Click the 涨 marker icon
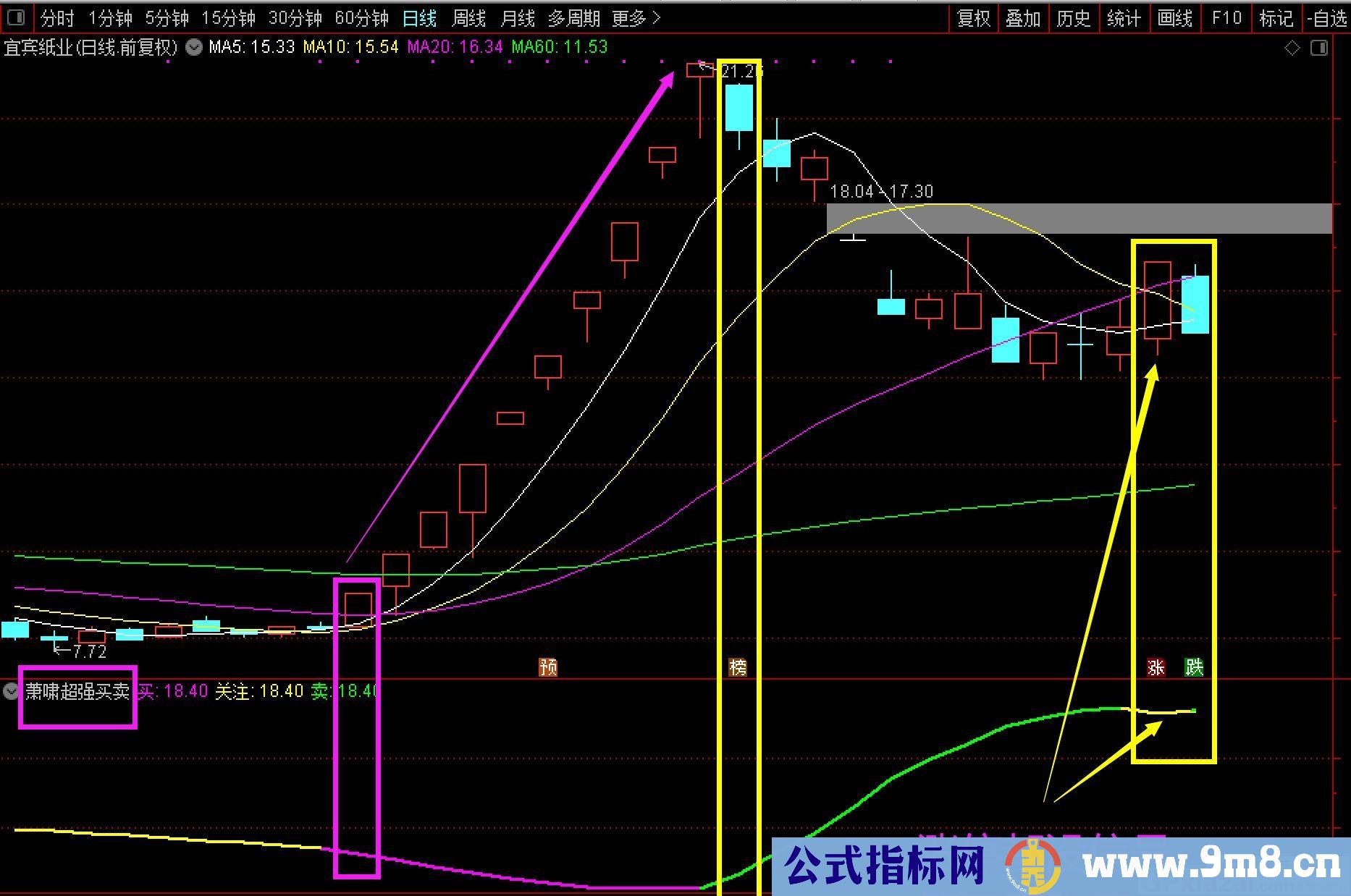 (x=1156, y=667)
